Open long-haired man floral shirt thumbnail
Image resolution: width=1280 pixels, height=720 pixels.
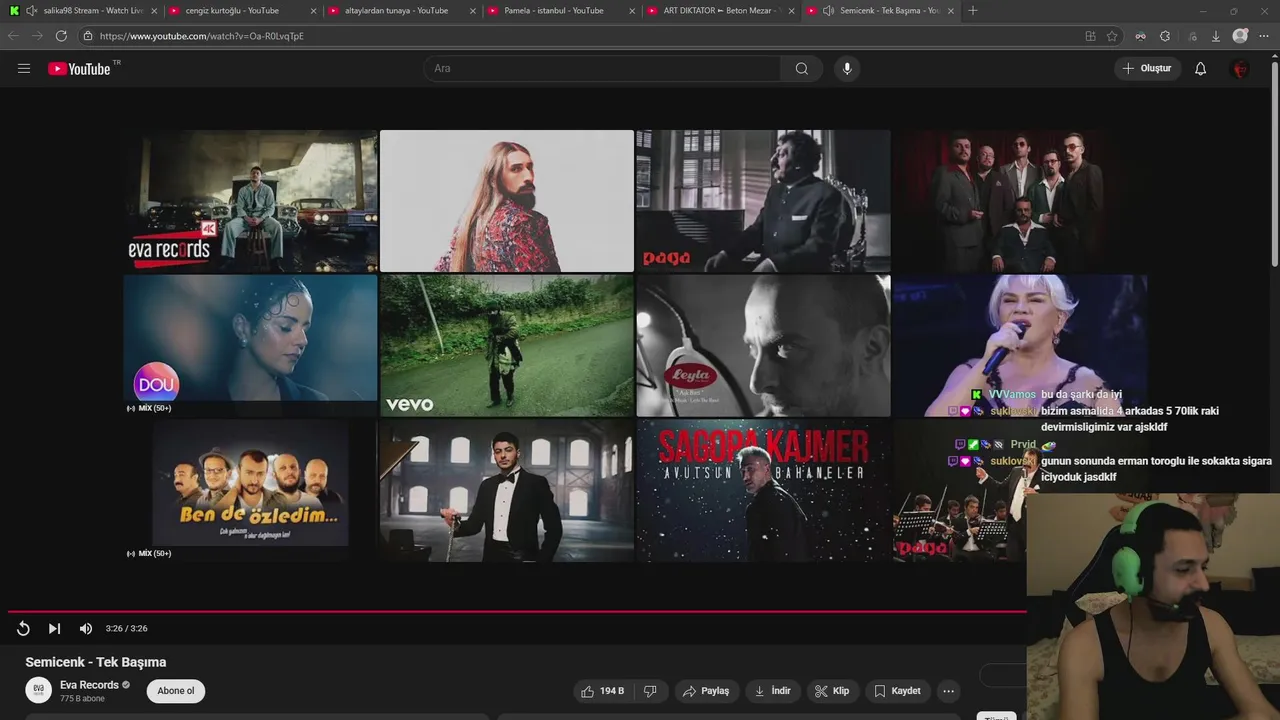507,201
